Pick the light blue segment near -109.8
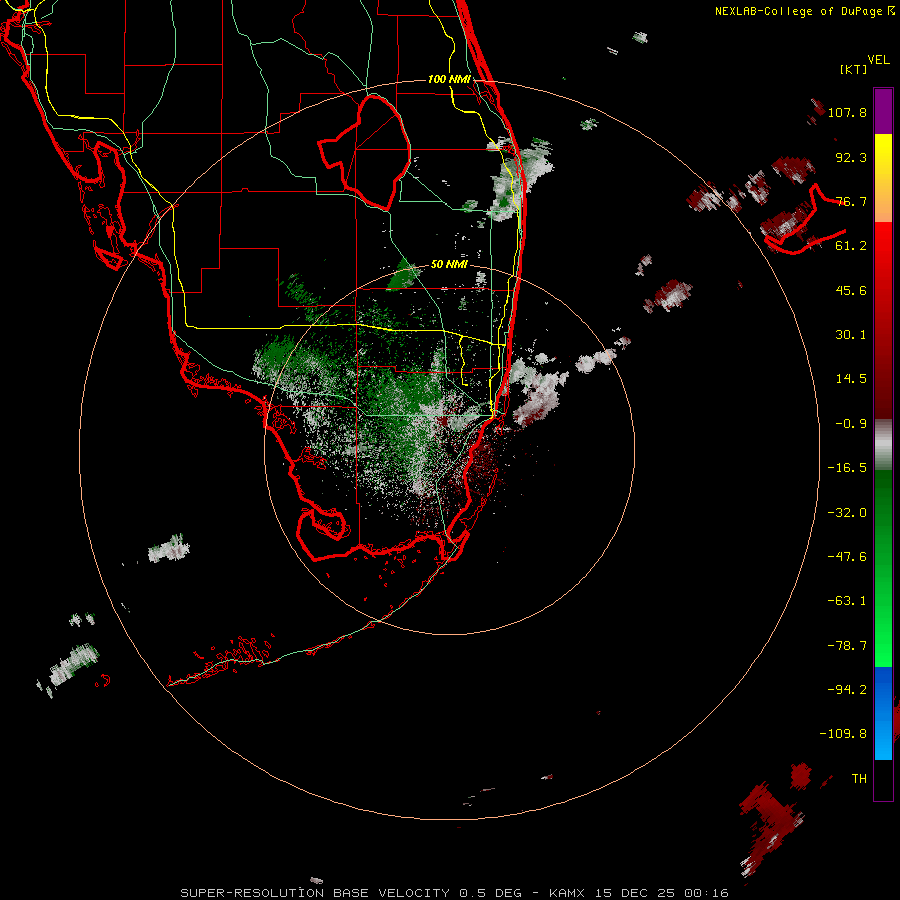The height and width of the screenshot is (900, 900). [883, 738]
